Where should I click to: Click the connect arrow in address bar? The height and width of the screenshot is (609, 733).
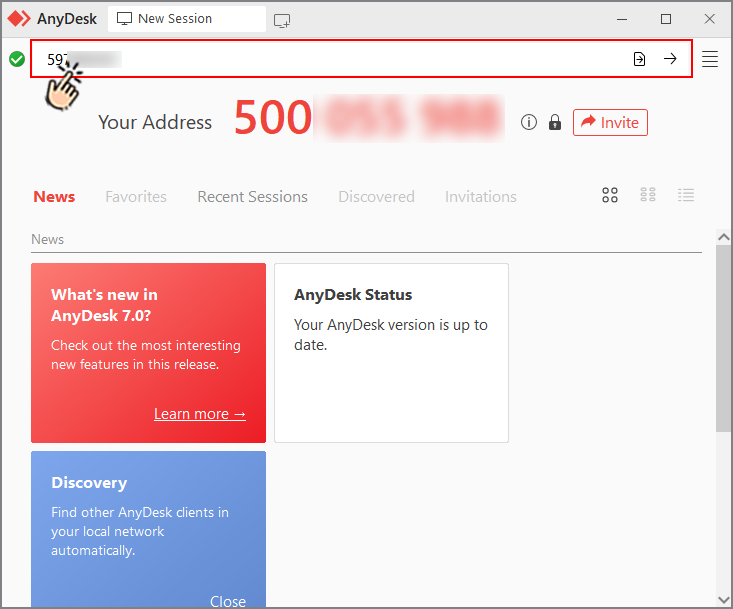point(670,59)
